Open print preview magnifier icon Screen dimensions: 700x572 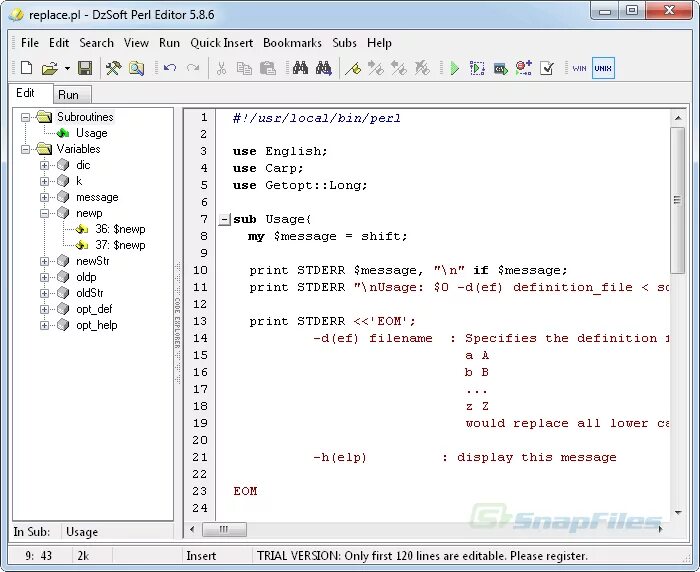[136, 68]
